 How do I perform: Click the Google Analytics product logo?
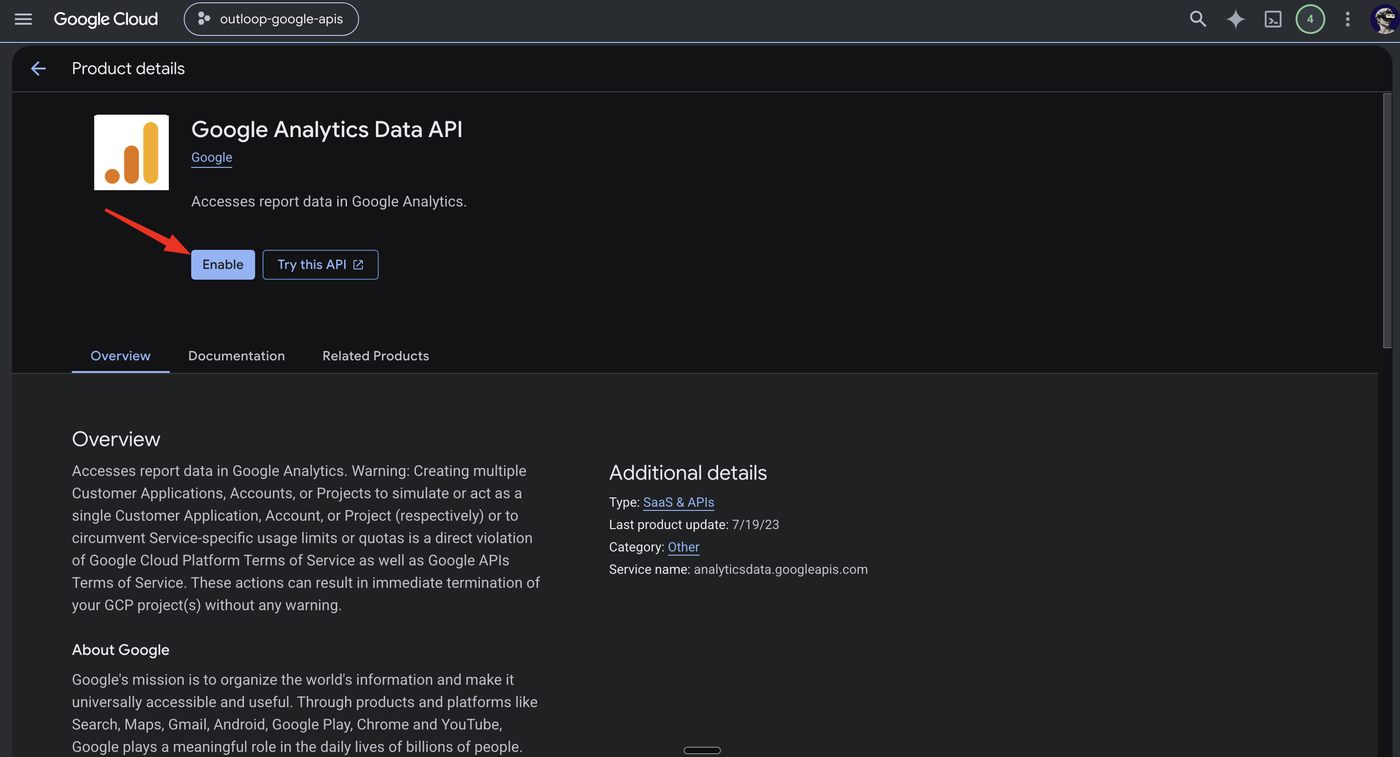131,152
